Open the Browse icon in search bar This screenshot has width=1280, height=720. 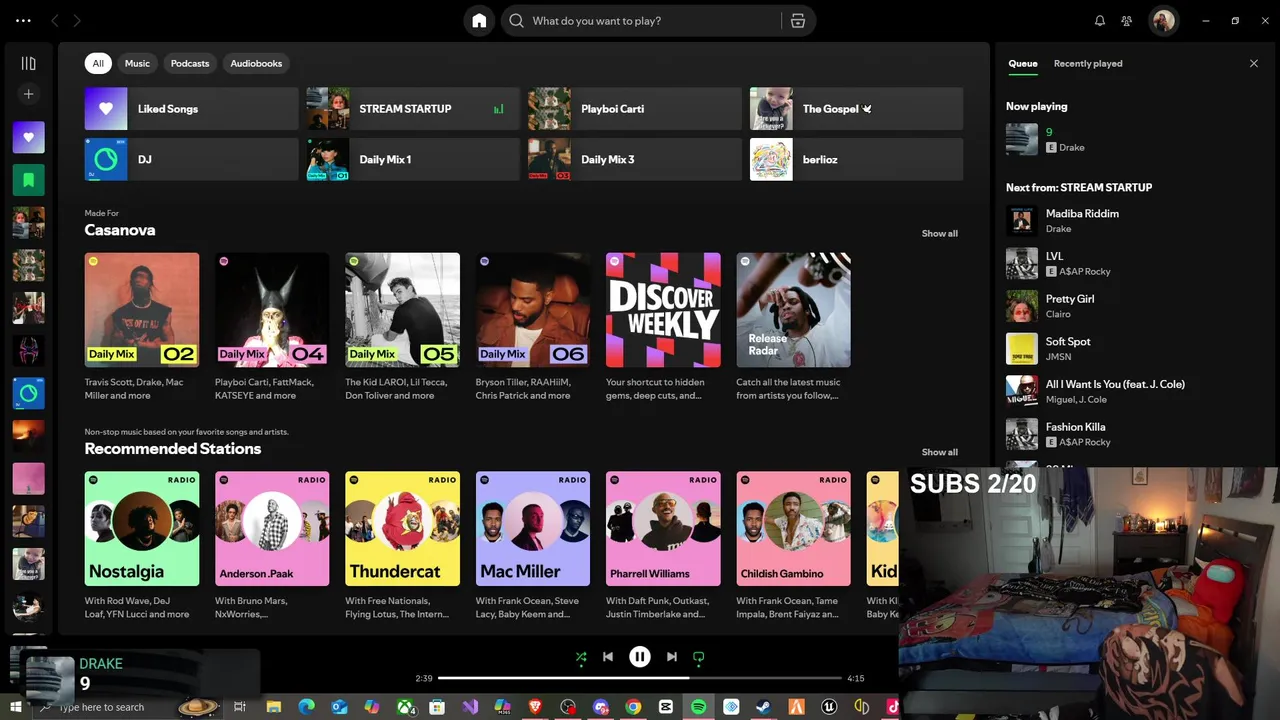(798, 21)
